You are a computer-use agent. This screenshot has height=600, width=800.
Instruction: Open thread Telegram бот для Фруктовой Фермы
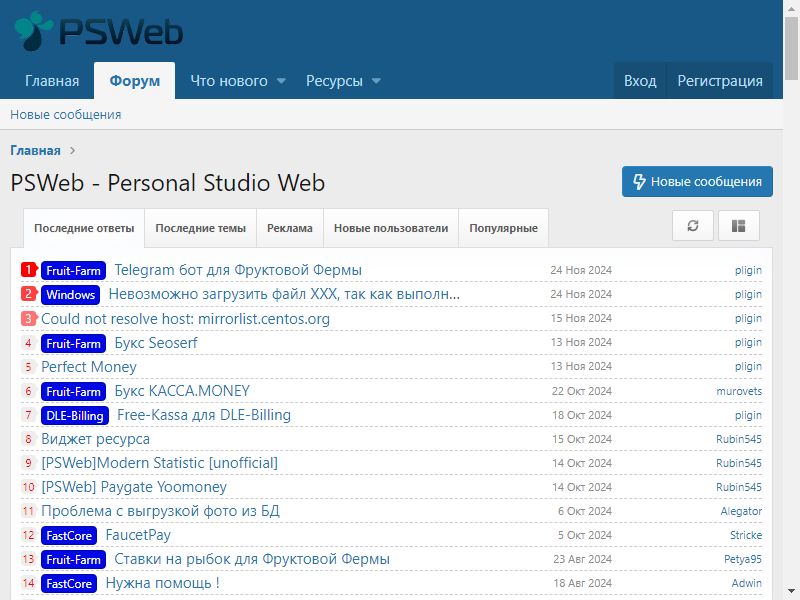tap(238, 270)
